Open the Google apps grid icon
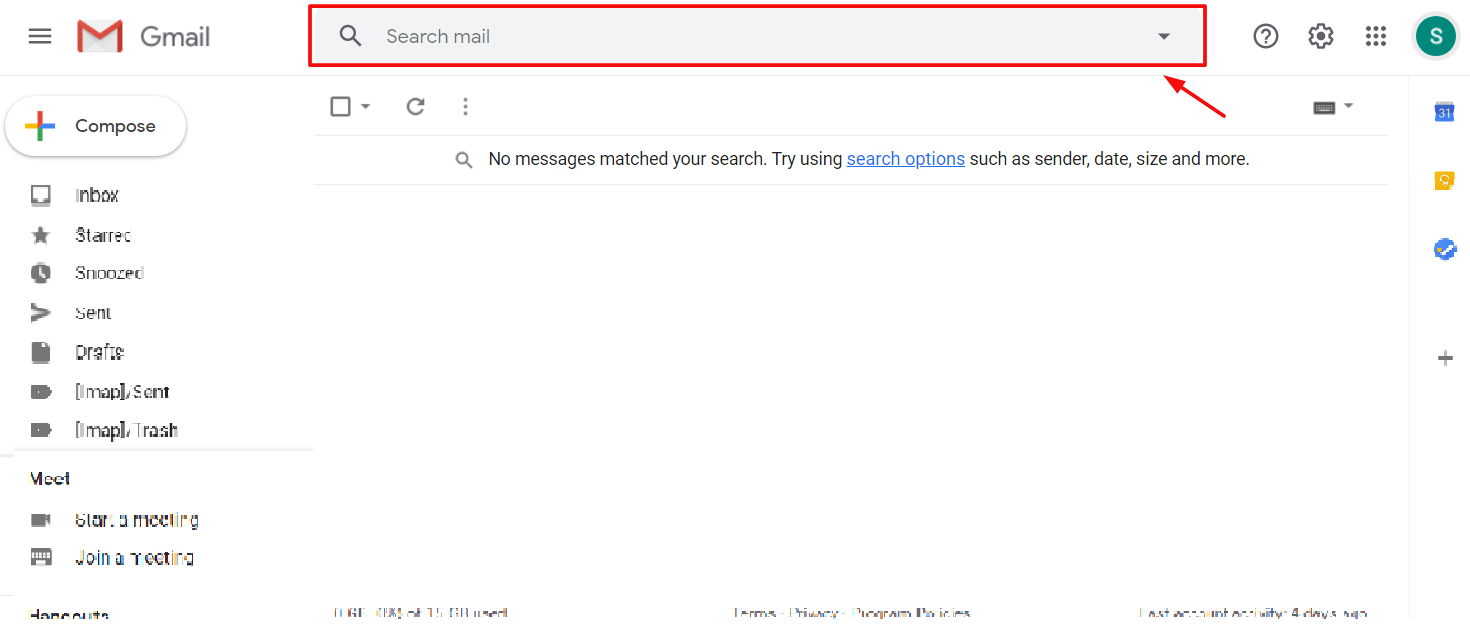This screenshot has height=629, width=1470. (1376, 36)
